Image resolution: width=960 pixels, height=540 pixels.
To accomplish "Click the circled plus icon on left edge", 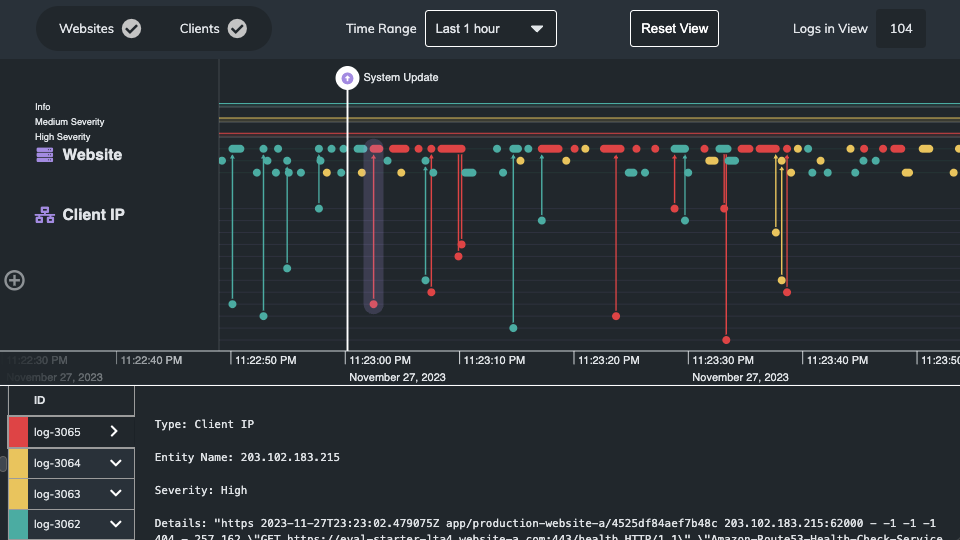I will (14, 280).
